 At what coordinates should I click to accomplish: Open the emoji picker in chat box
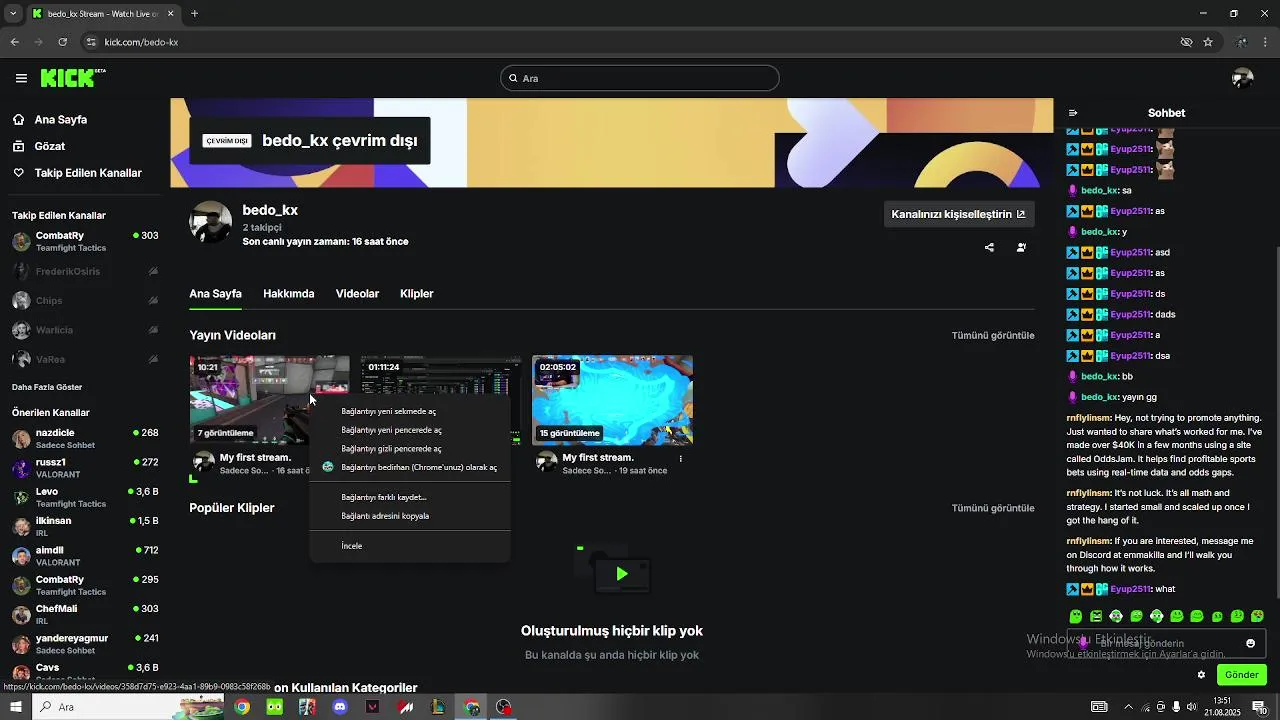(x=1250, y=643)
